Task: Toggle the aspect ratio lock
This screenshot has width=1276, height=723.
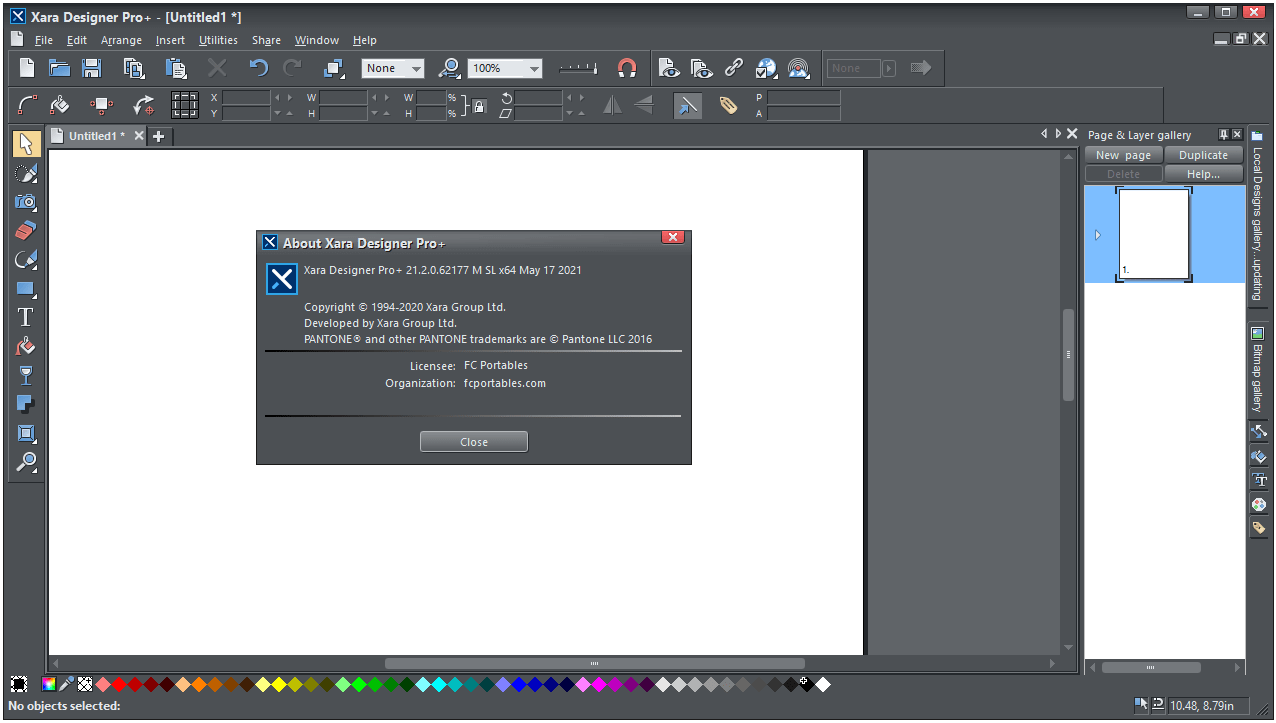Action: coord(480,105)
